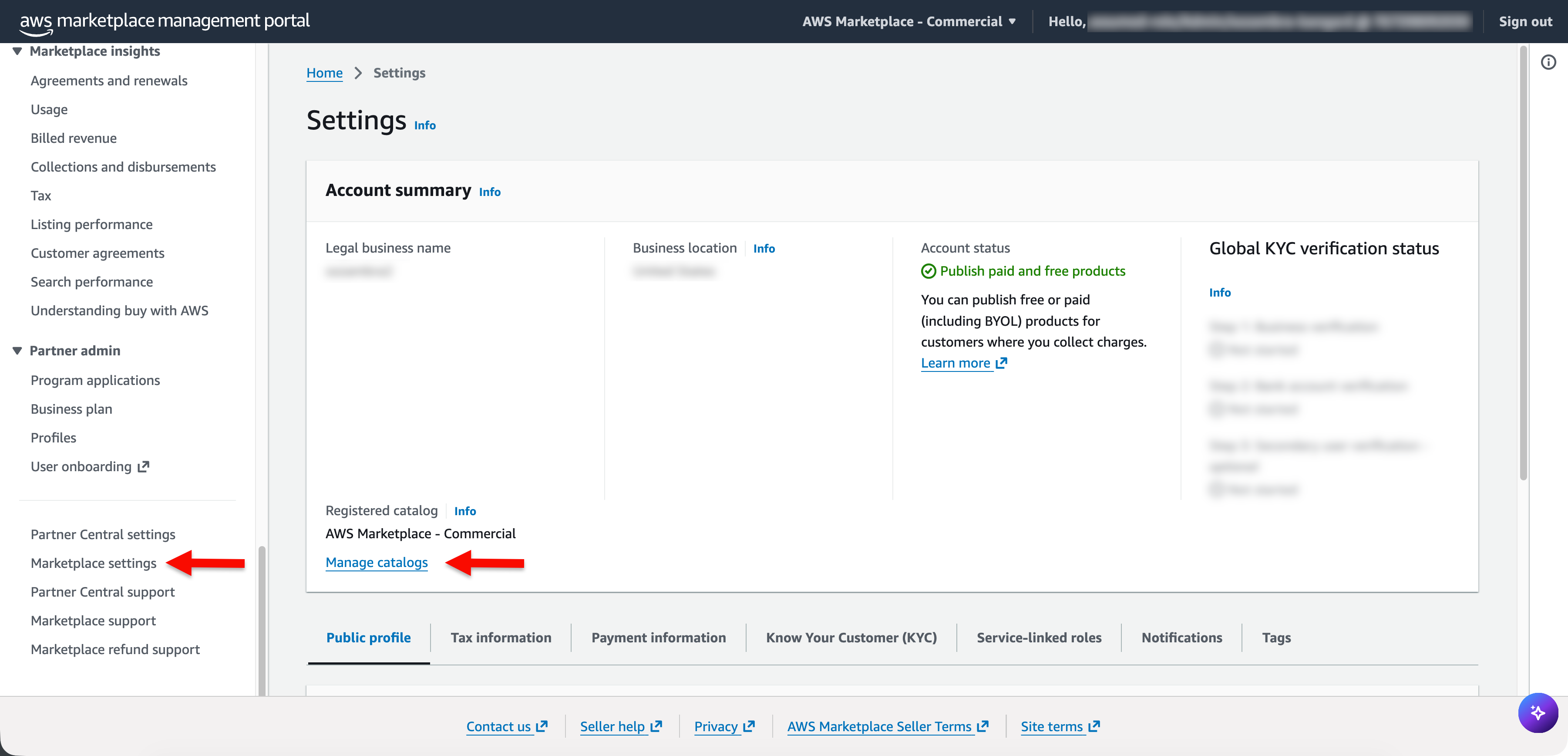
Task: Click the external icon next to Learn more
Action: [1001, 363]
